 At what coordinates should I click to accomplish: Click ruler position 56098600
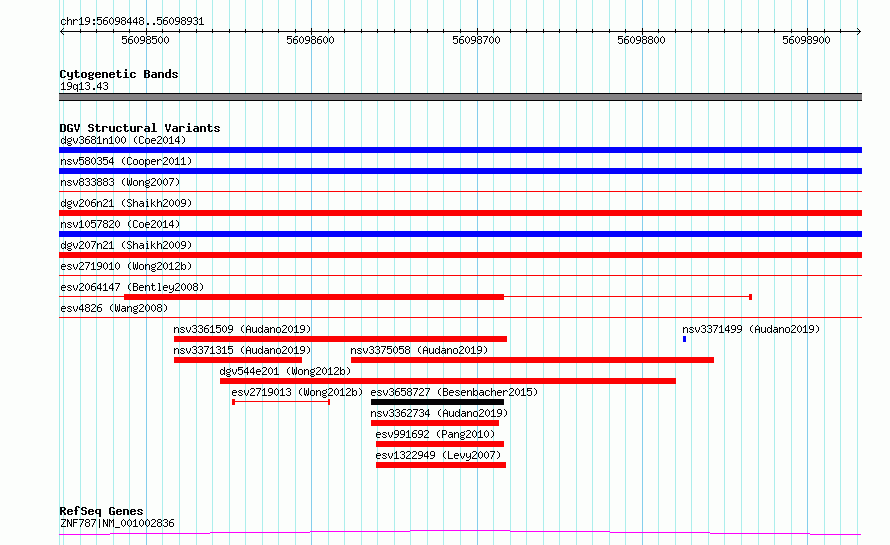point(310,40)
